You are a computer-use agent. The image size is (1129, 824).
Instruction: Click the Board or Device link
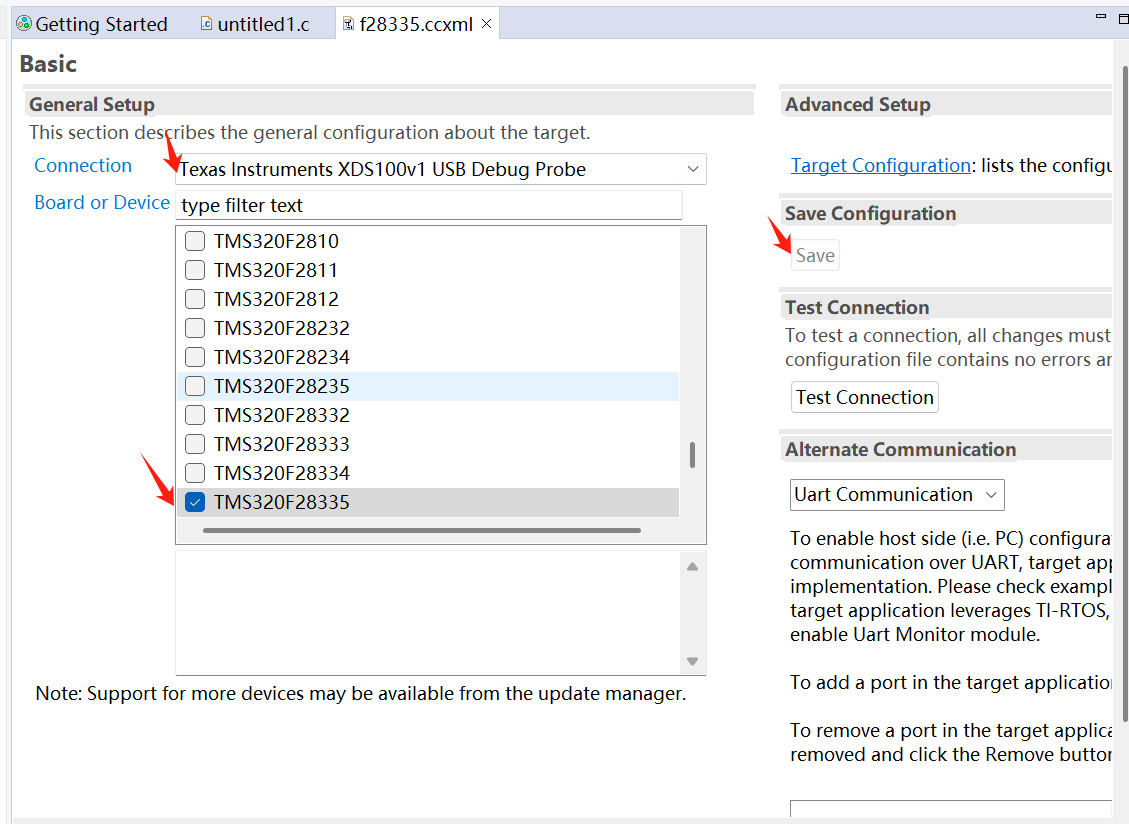[102, 202]
